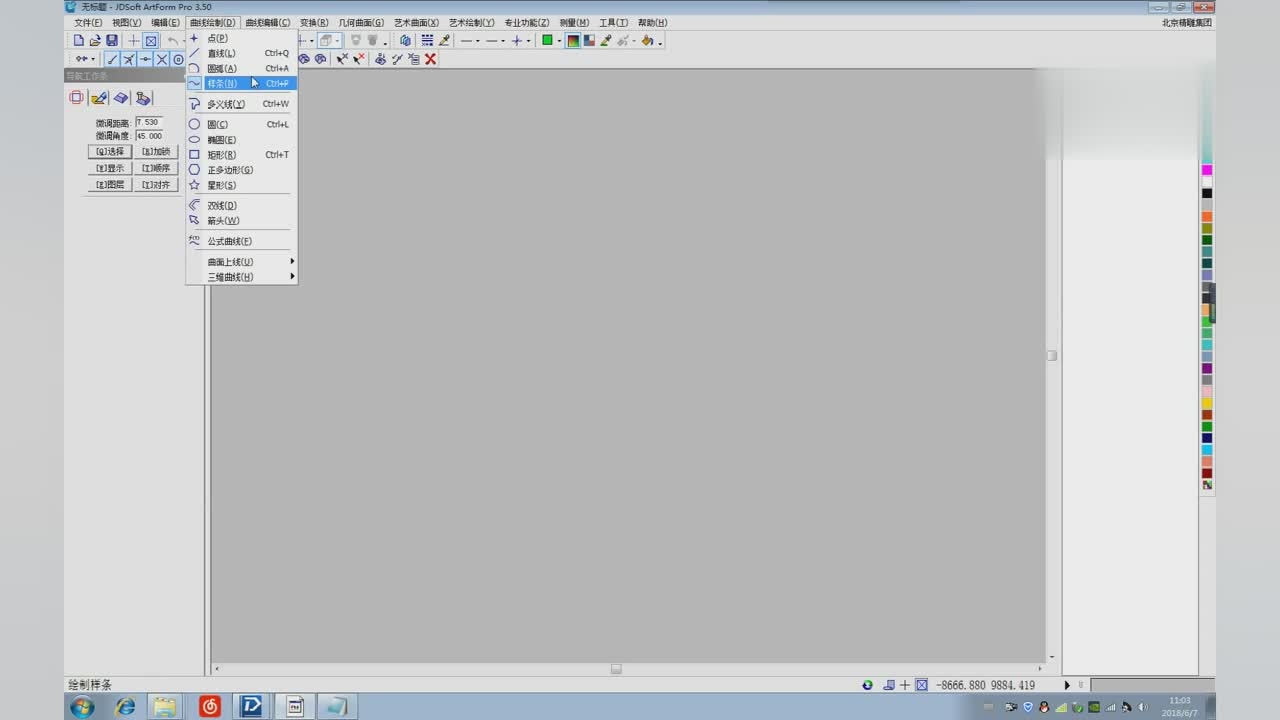
Task: Choose 公式曲线(F) menu entry
Action: (241, 241)
